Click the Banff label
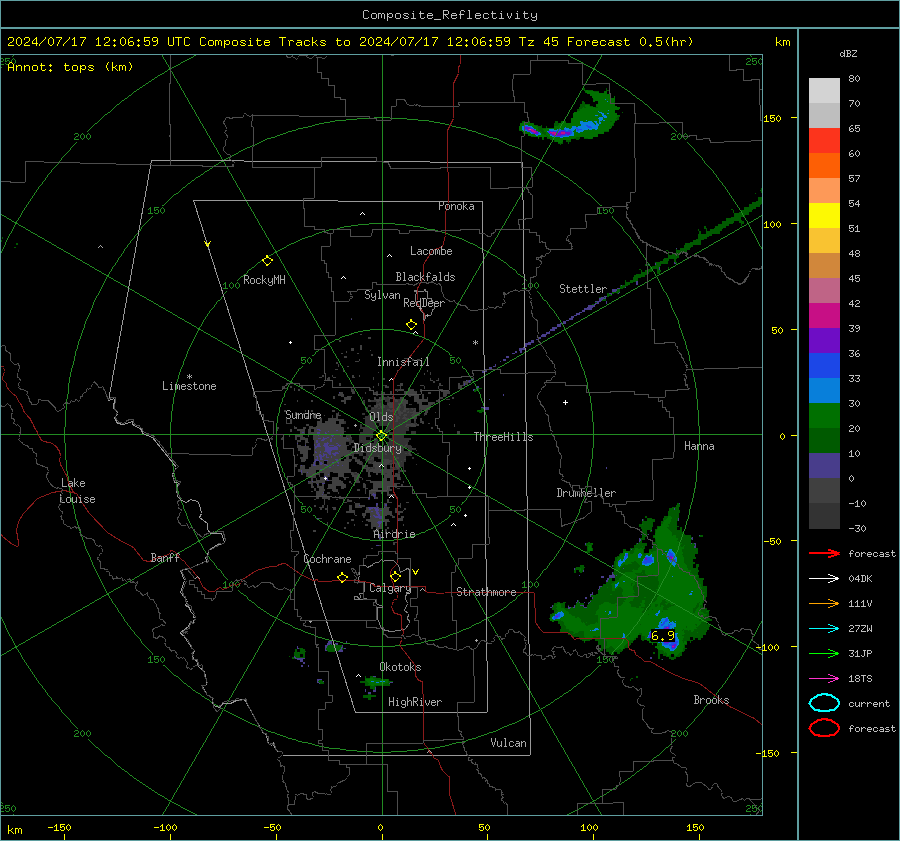This screenshot has height=841, width=900. click(165, 557)
